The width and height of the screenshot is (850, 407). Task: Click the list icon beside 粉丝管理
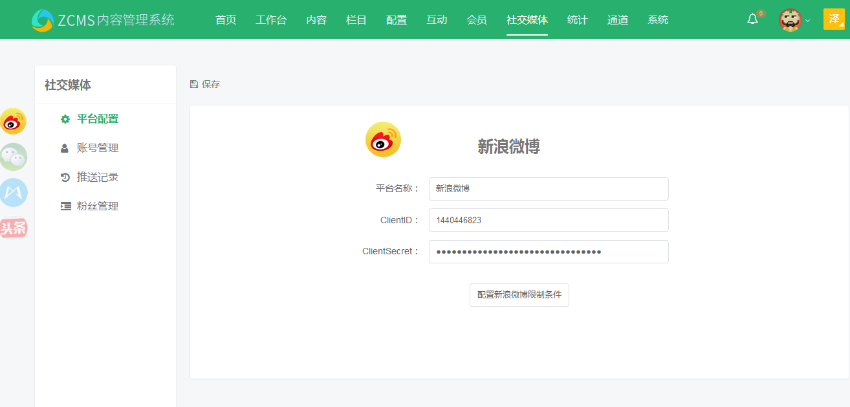pos(66,206)
